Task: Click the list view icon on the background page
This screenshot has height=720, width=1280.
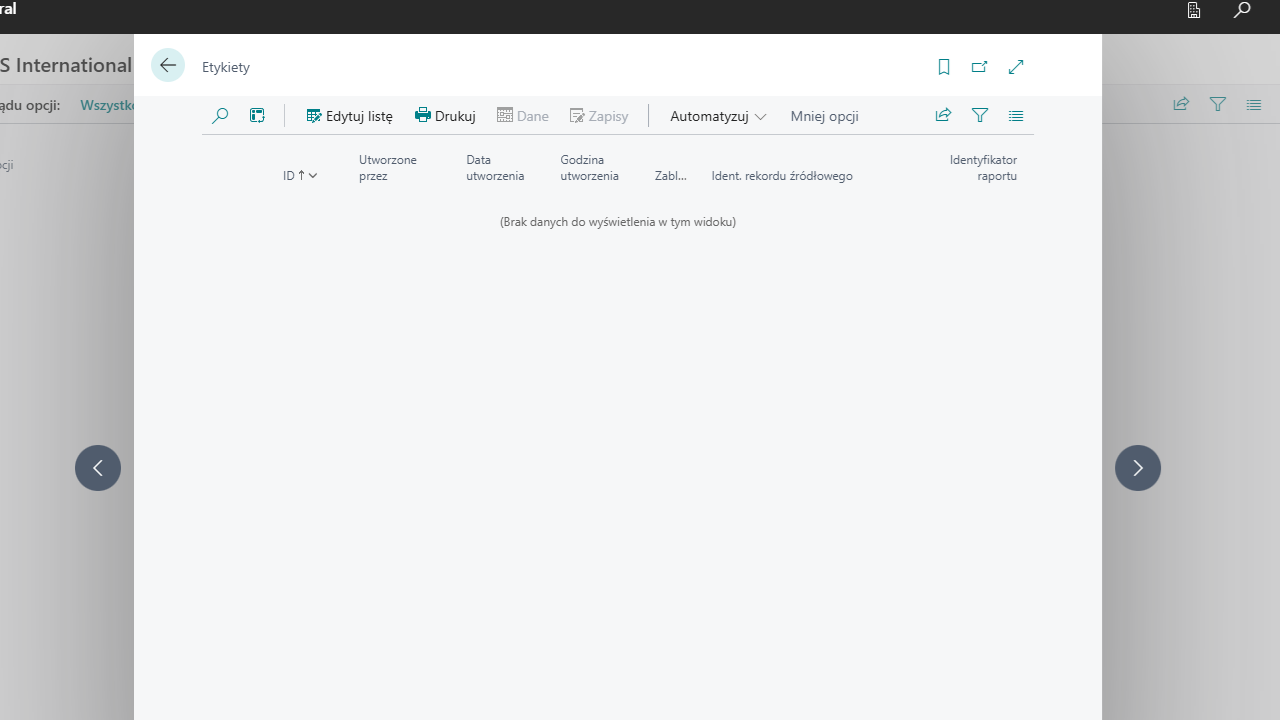Action: [1254, 104]
